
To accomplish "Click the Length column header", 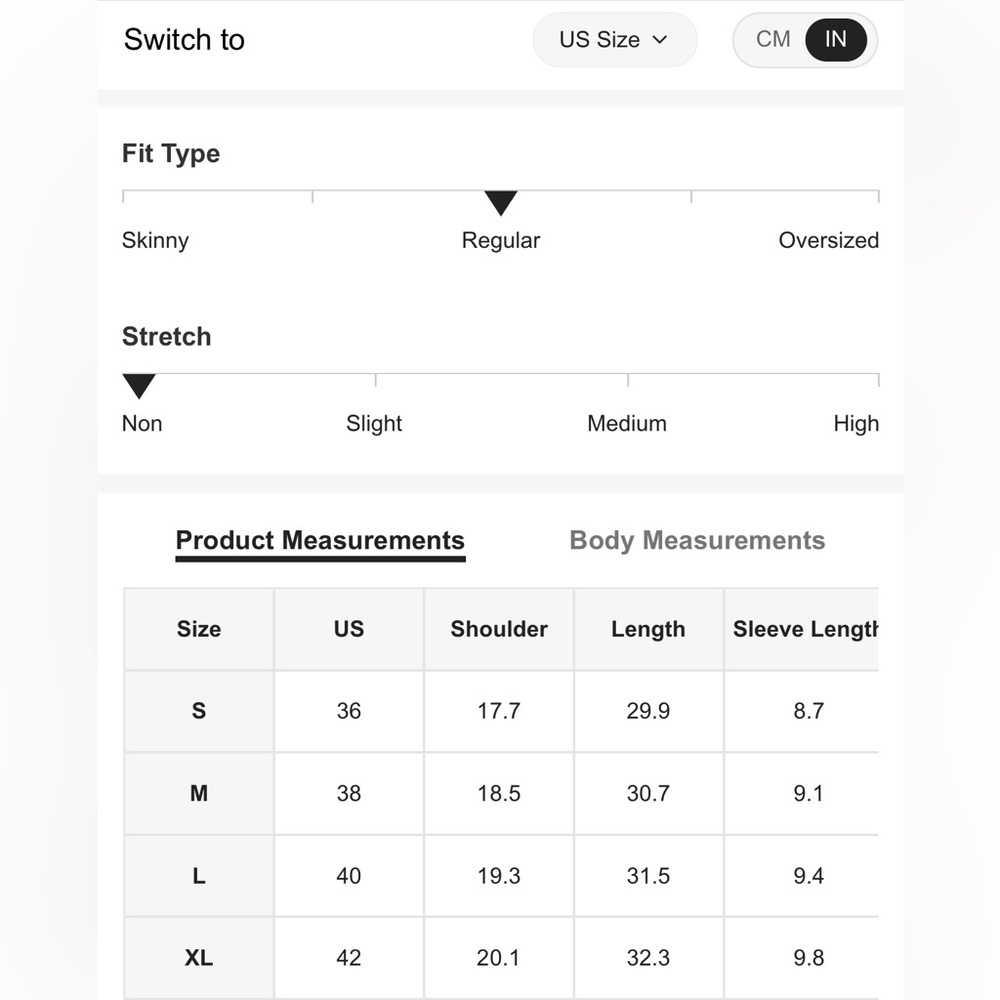I will [x=649, y=629].
